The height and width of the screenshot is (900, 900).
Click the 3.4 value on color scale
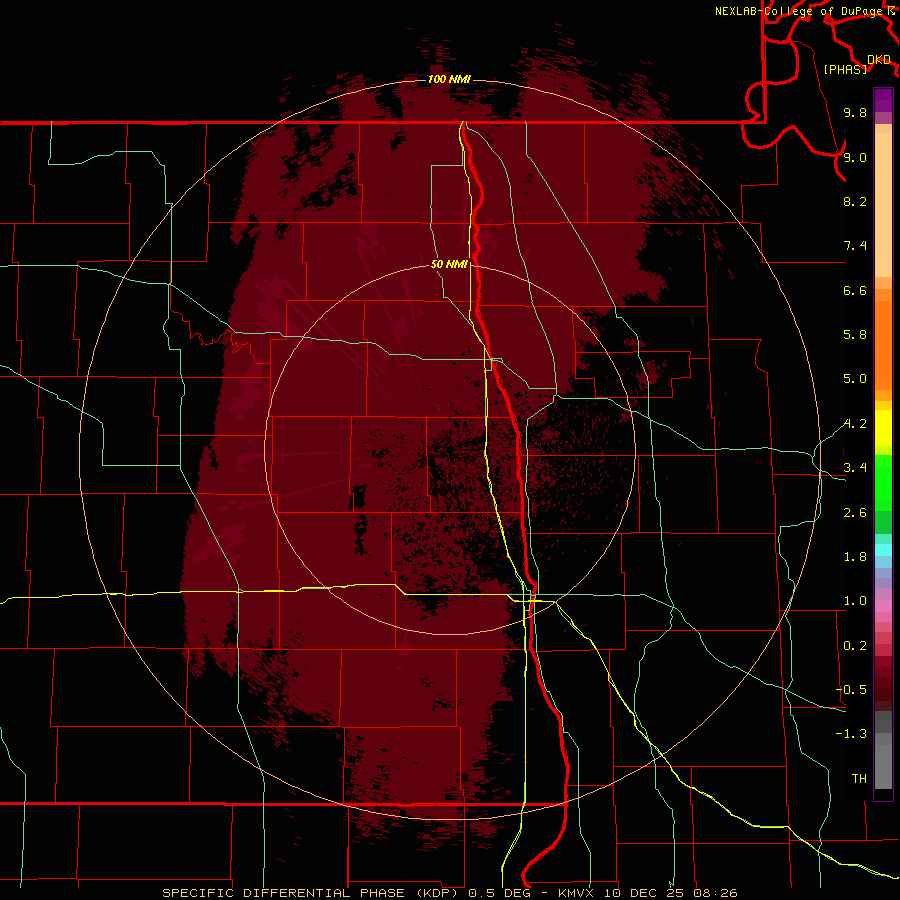pyautogui.click(x=855, y=468)
